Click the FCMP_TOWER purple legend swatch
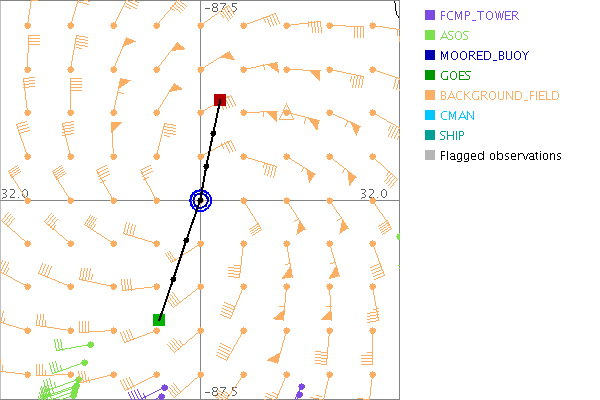 pos(430,15)
